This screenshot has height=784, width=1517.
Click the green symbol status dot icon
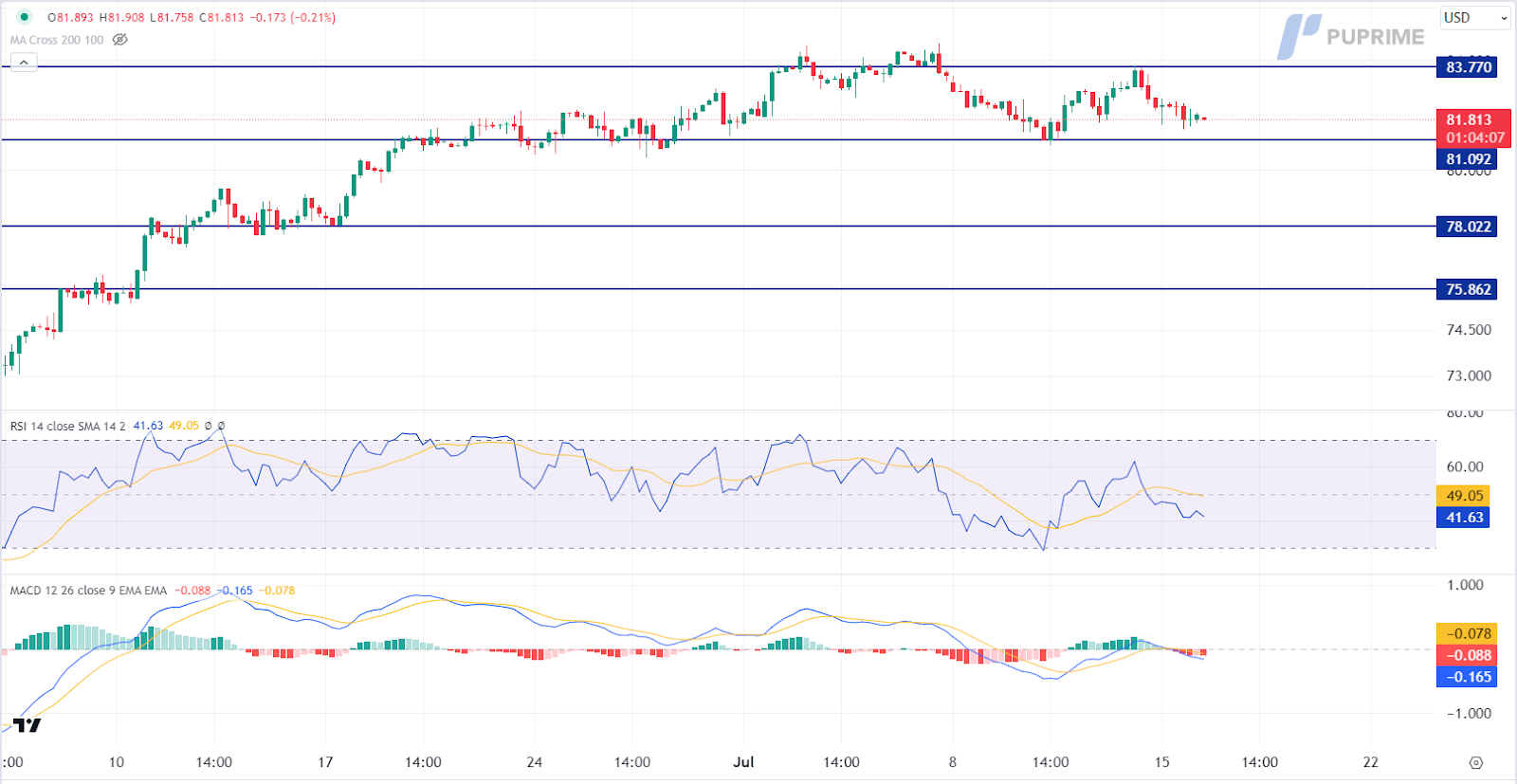[x=25, y=17]
